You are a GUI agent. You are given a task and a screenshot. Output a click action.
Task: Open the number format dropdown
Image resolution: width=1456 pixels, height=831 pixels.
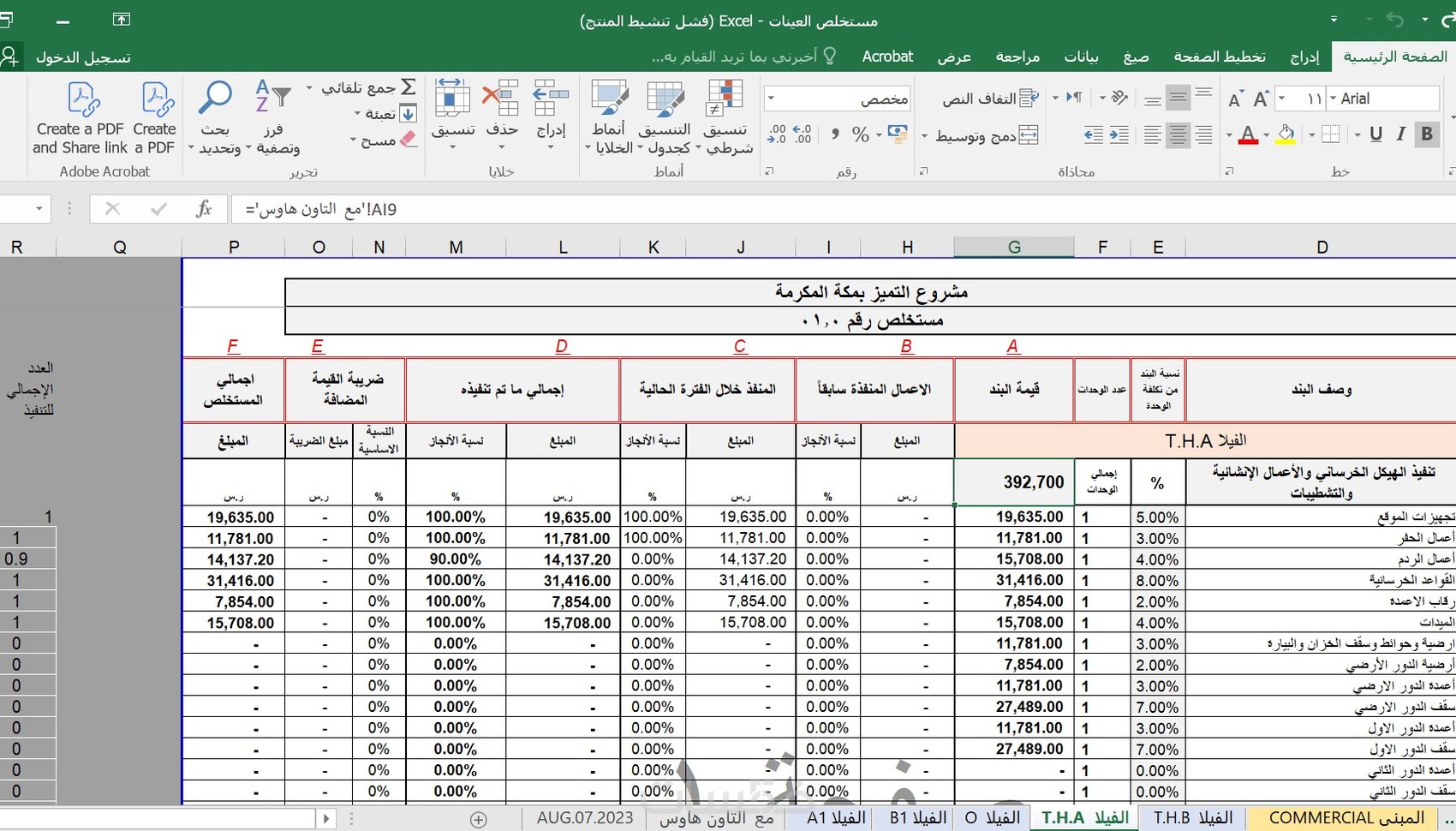pyautogui.click(x=771, y=99)
